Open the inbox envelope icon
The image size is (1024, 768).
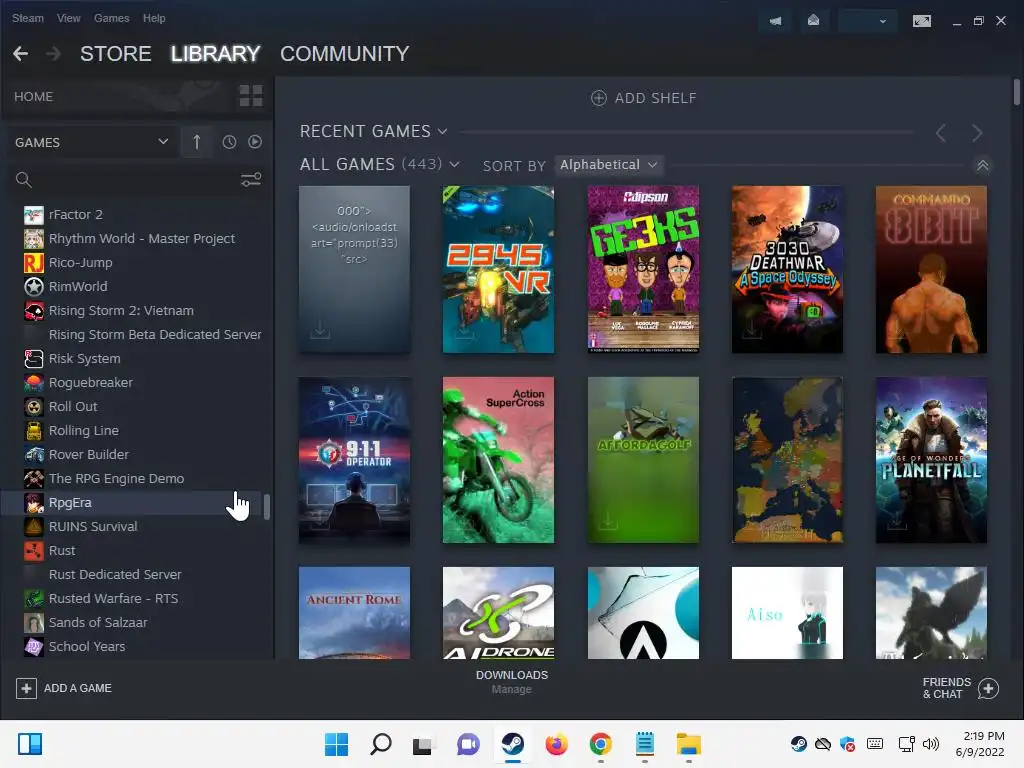point(813,21)
